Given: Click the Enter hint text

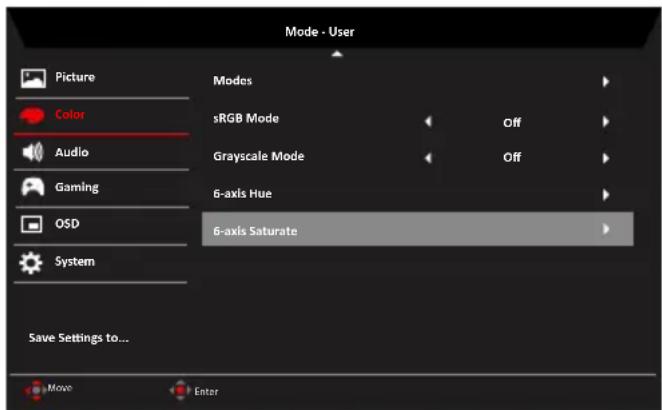Looking at the screenshot, I should [x=206, y=392].
